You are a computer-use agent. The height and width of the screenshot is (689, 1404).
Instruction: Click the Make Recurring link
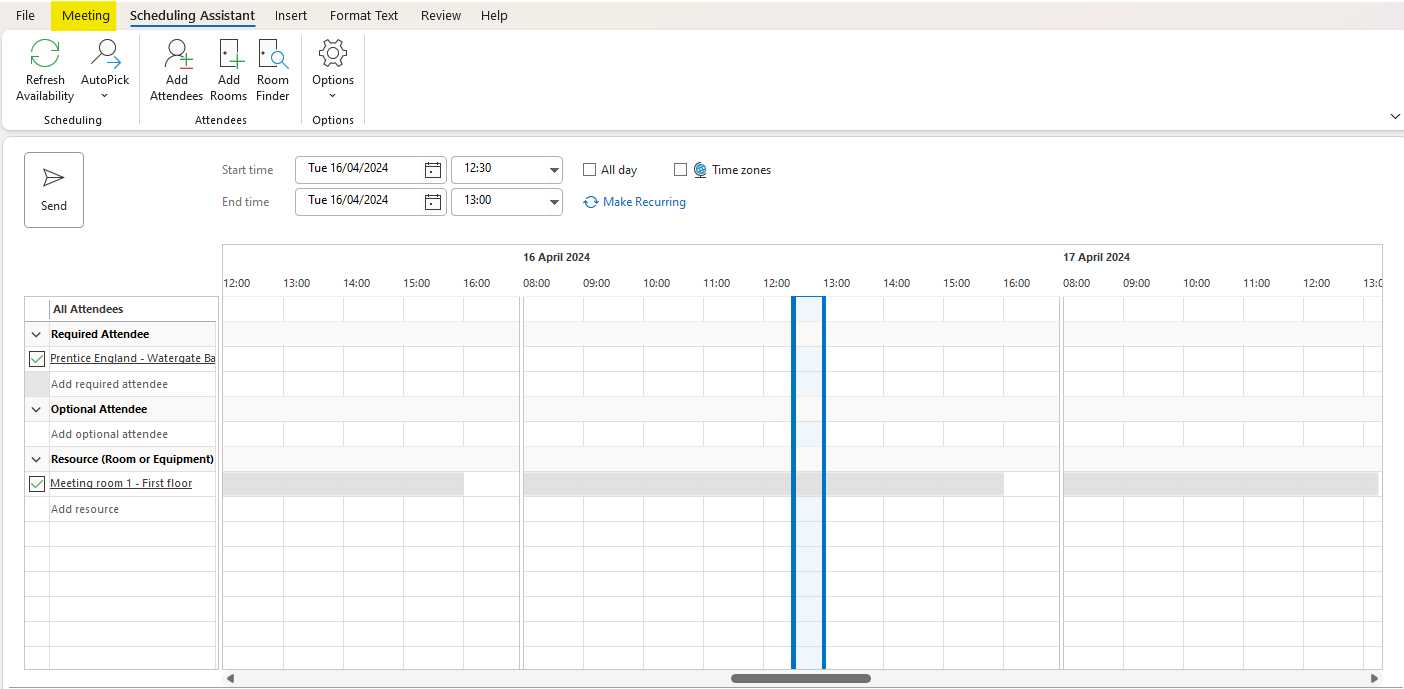point(644,202)
